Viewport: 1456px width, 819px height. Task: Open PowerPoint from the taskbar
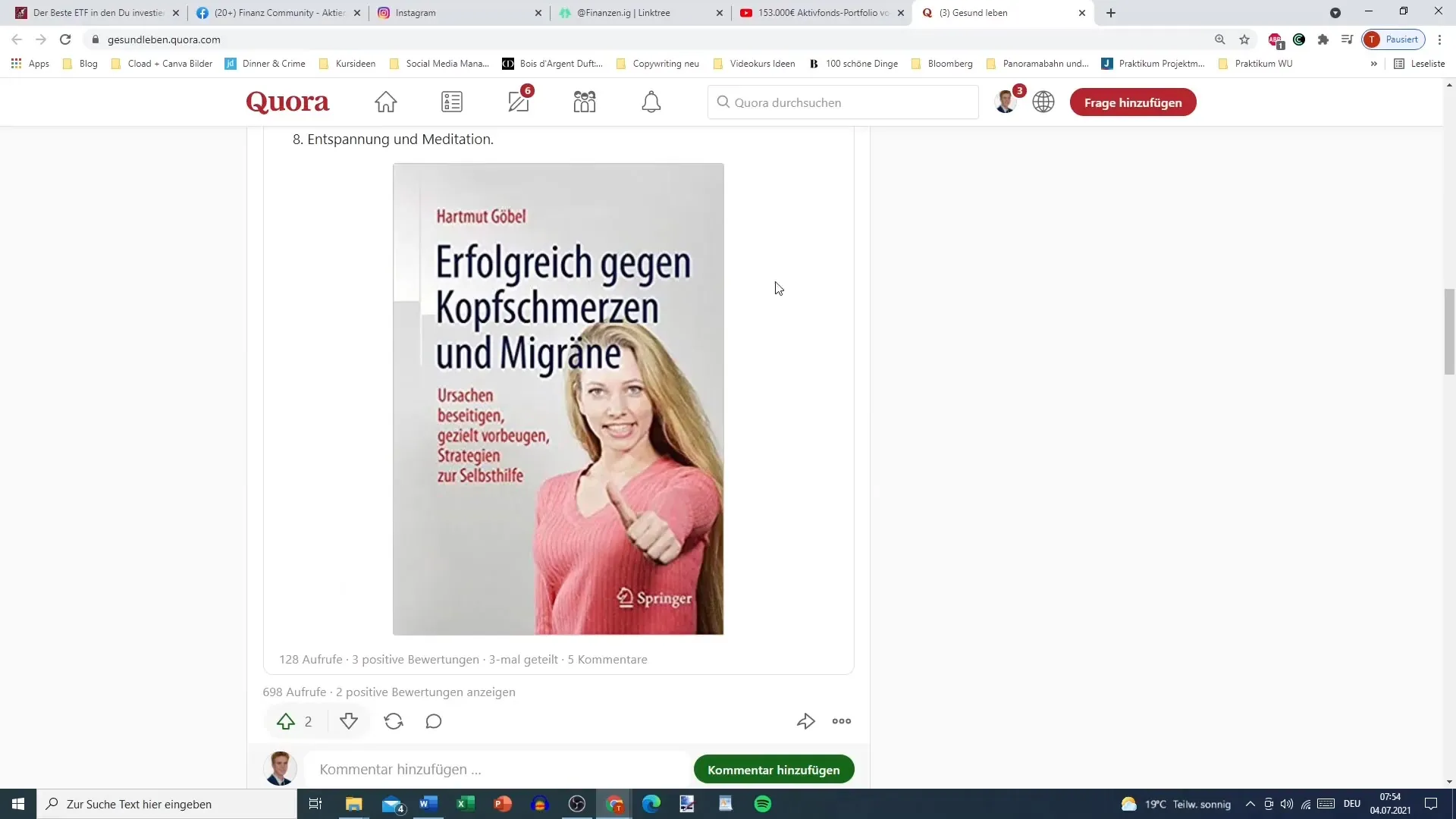click(x=503, y=804)
